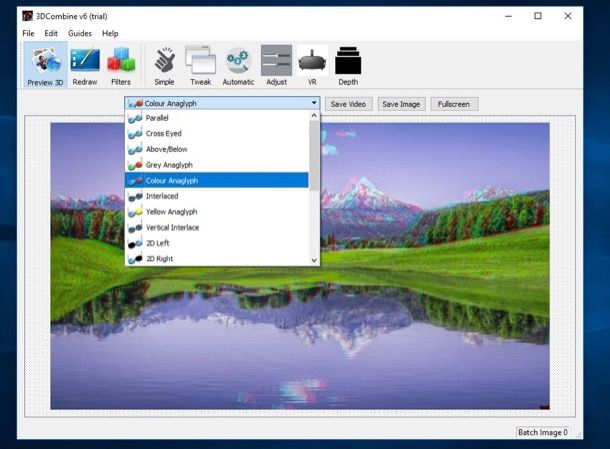
Task: Open the File menu
Action: (x=28, y=33)
